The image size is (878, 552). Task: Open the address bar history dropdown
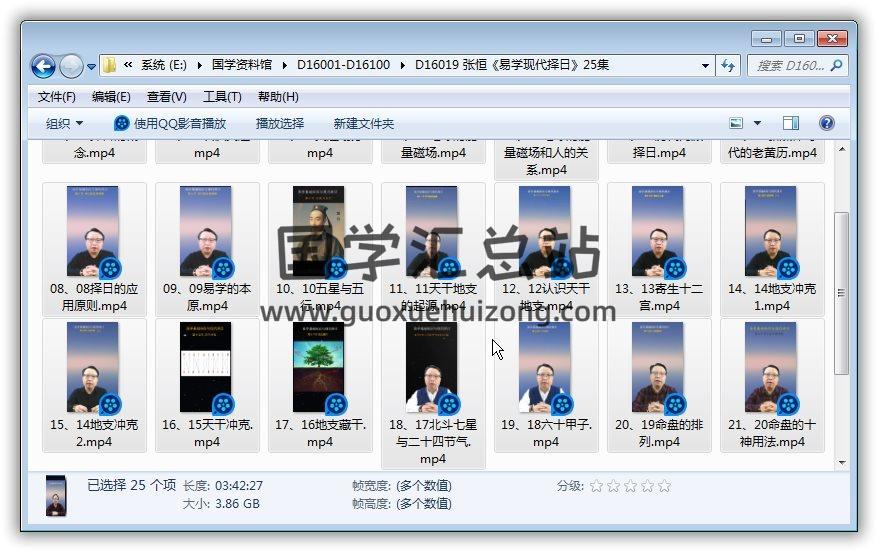(x=705, y=66)
